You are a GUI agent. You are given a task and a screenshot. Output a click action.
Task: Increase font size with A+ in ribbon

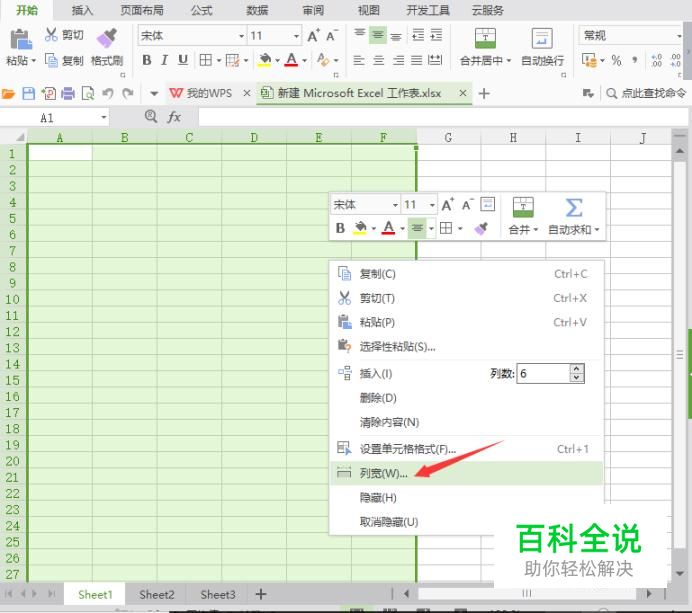pyautogui.click(x=313, y=35)
